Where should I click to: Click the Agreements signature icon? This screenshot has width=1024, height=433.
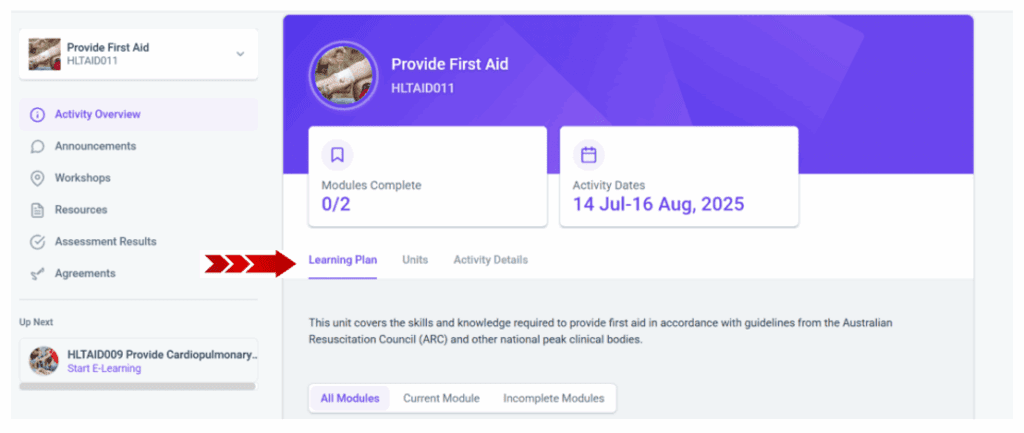38,274
